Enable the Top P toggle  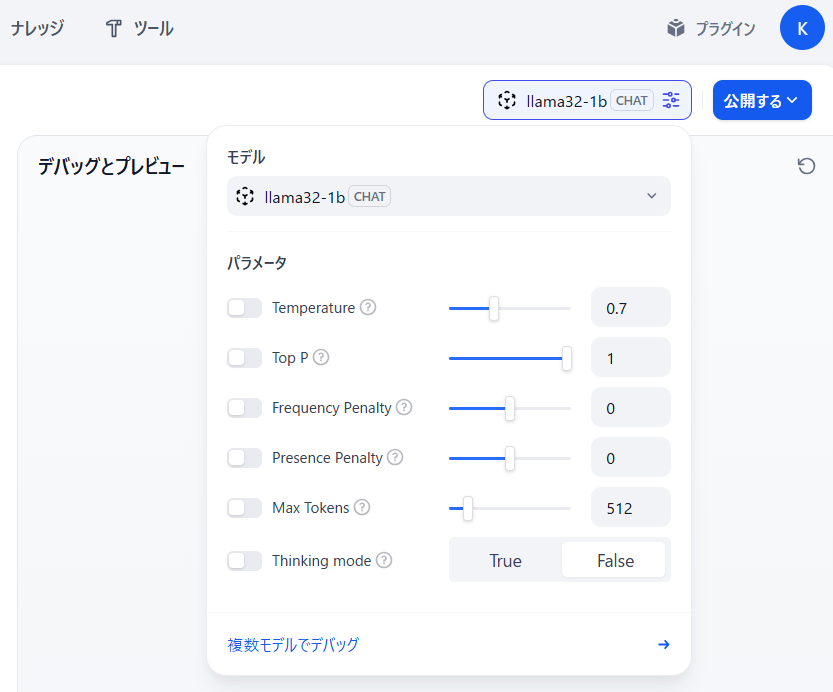[x=244, y=357]
